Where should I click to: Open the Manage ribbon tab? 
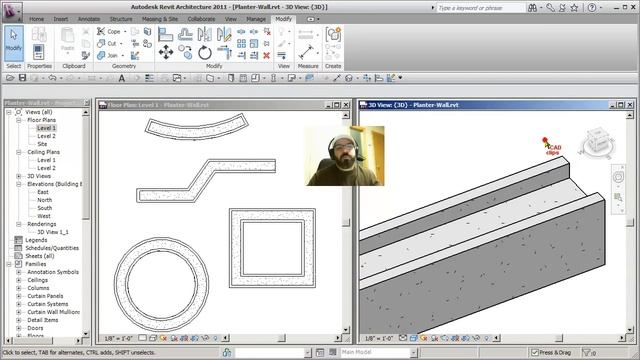256,19
